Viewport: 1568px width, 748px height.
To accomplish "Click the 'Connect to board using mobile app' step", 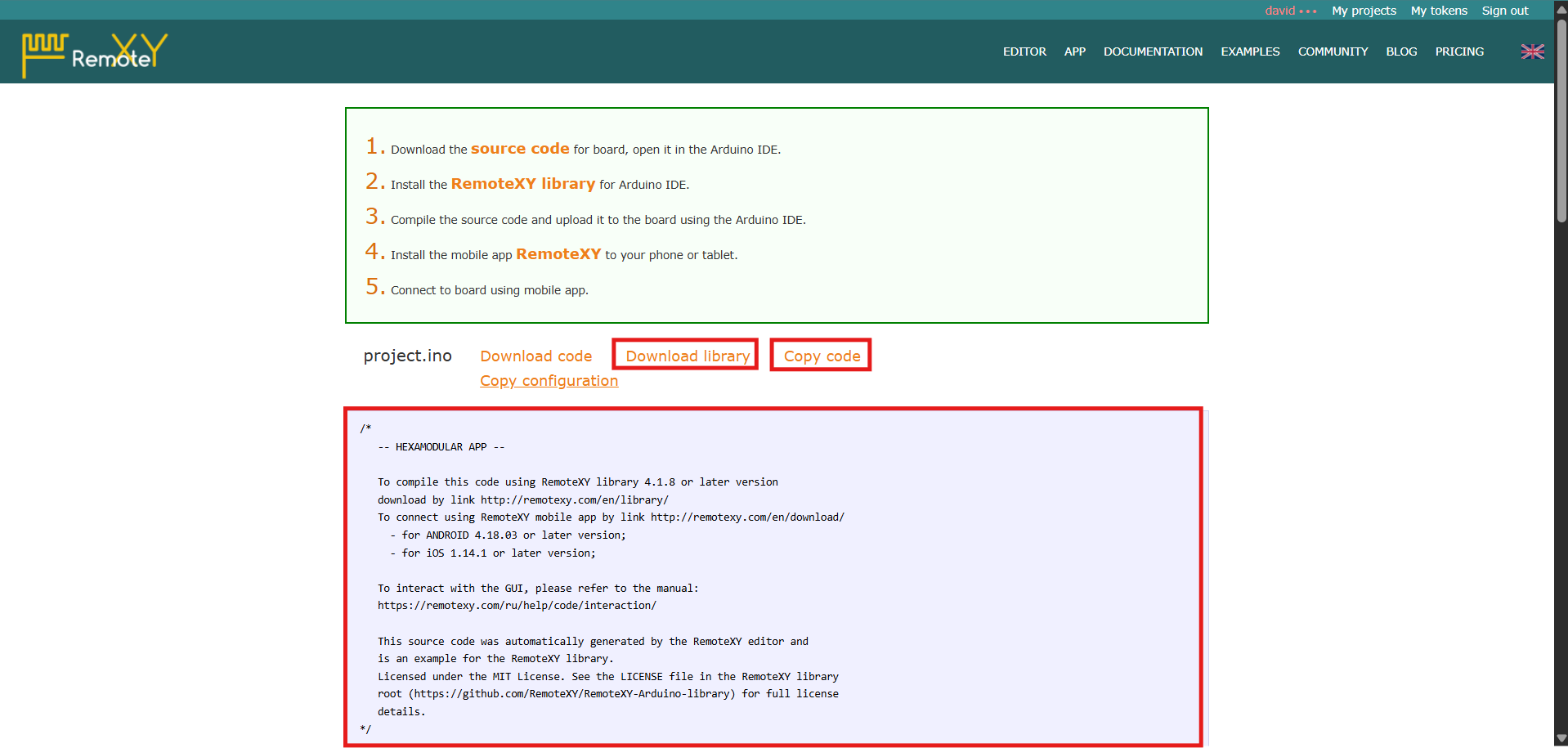I will point(490,290).
